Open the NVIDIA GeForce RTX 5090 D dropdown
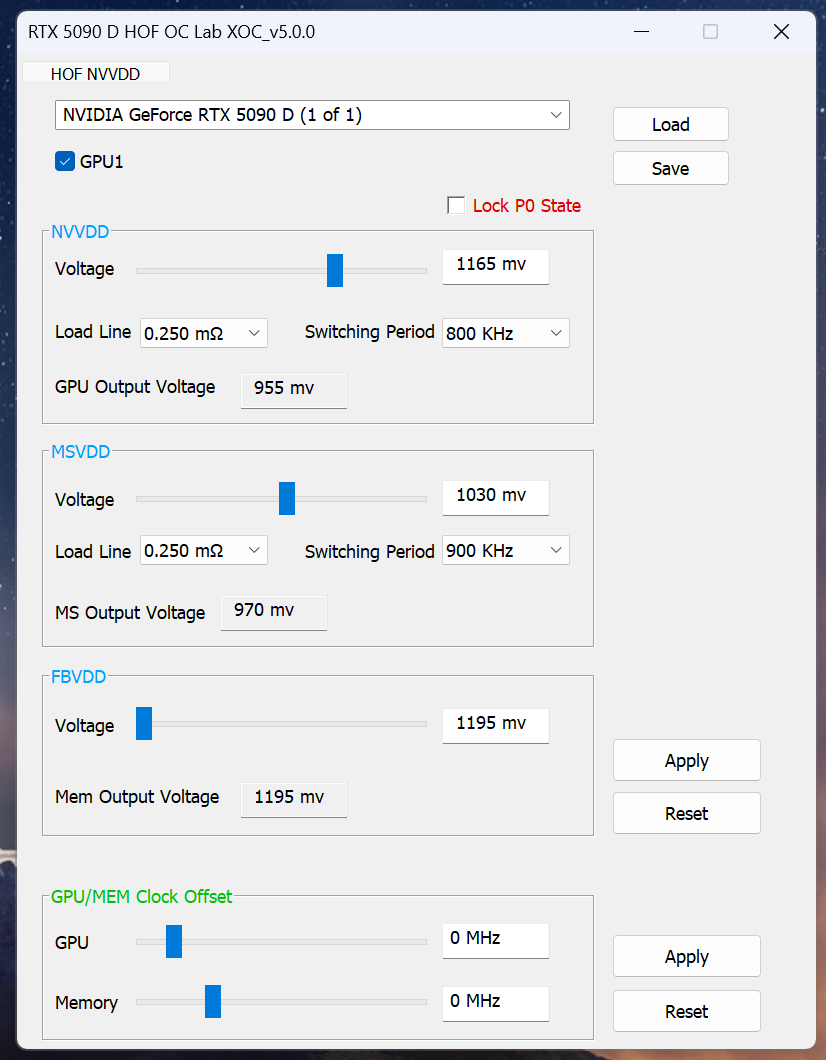This screenshot has height=1060, width=826. pyautogui.click(x=312, y=115)
